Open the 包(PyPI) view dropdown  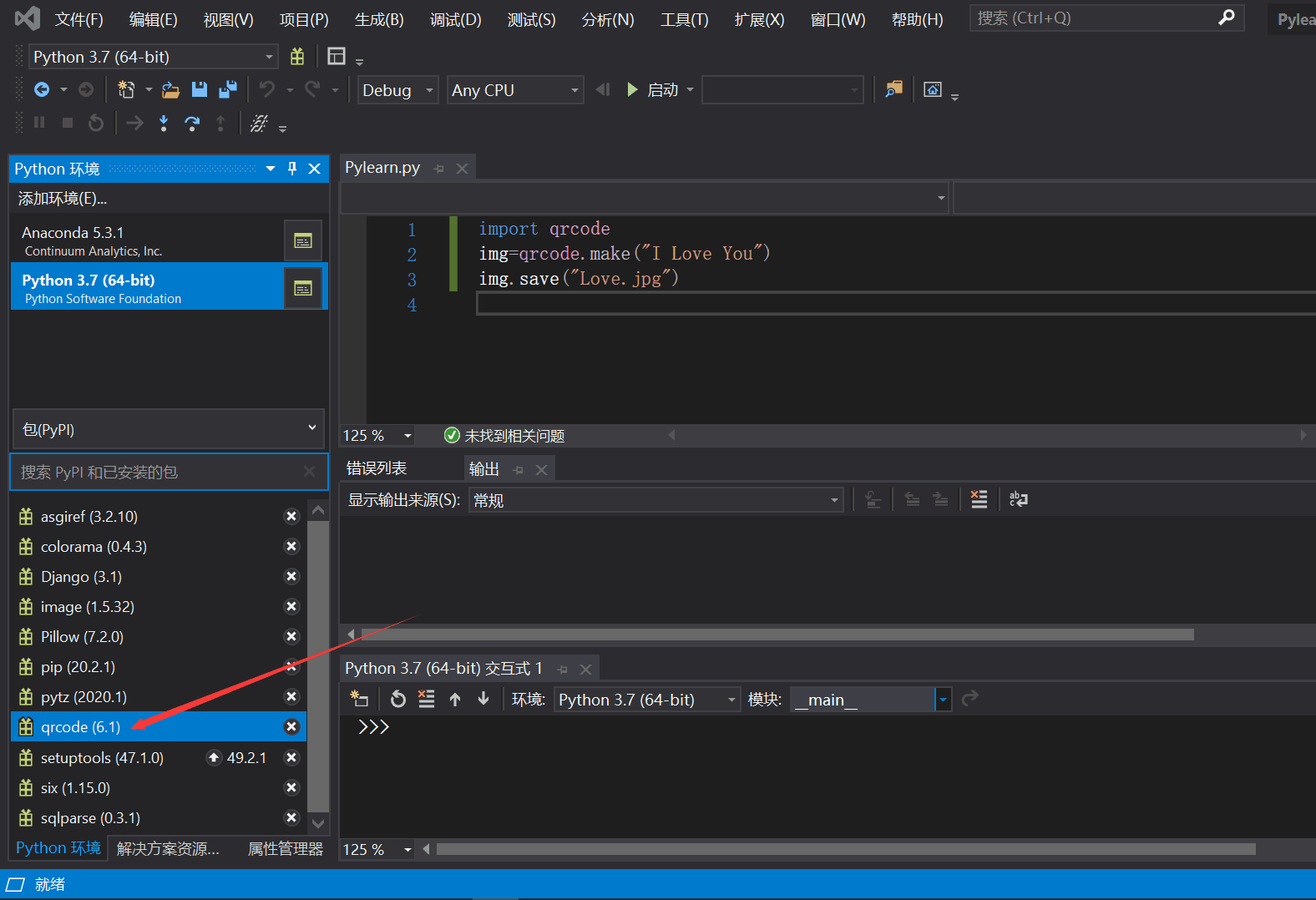169,429
